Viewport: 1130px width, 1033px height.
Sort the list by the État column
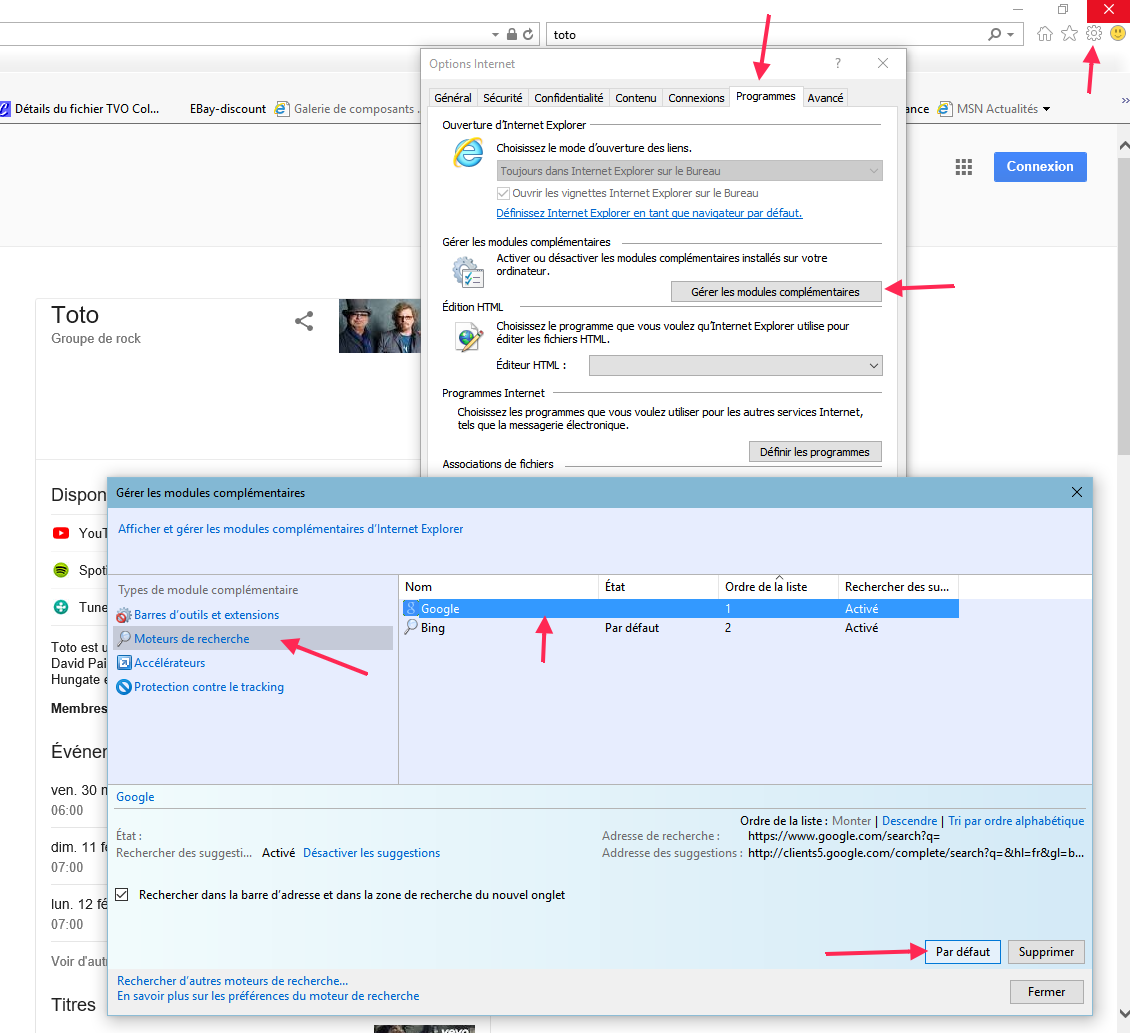pos(659,587)
